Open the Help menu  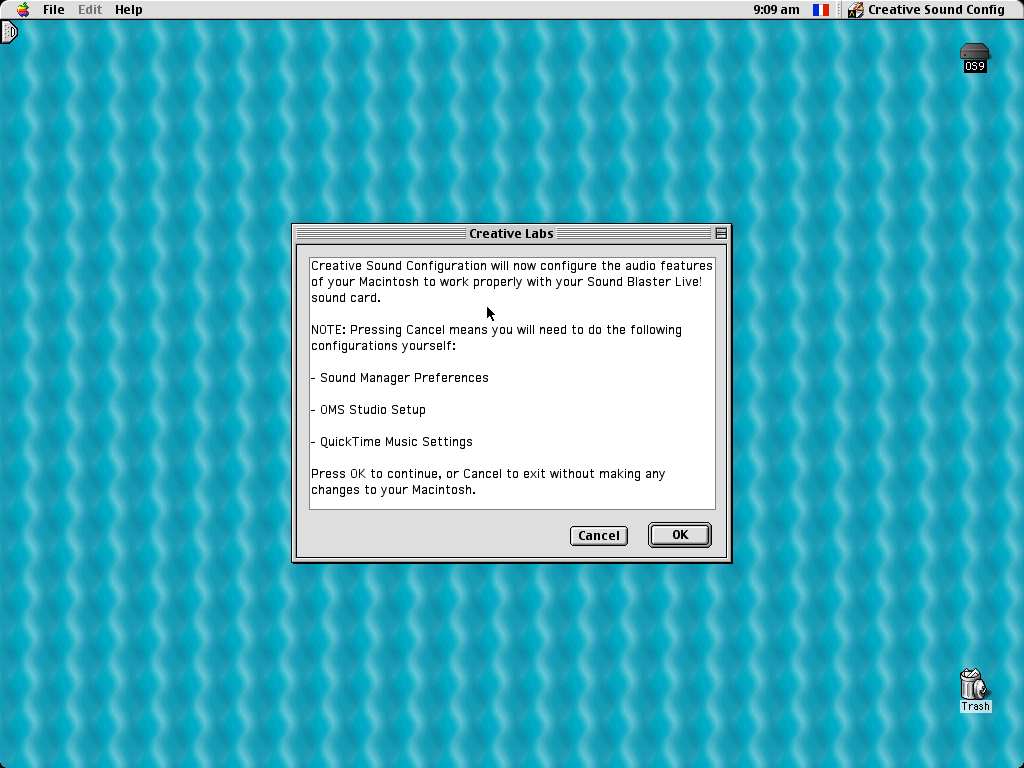129,10
